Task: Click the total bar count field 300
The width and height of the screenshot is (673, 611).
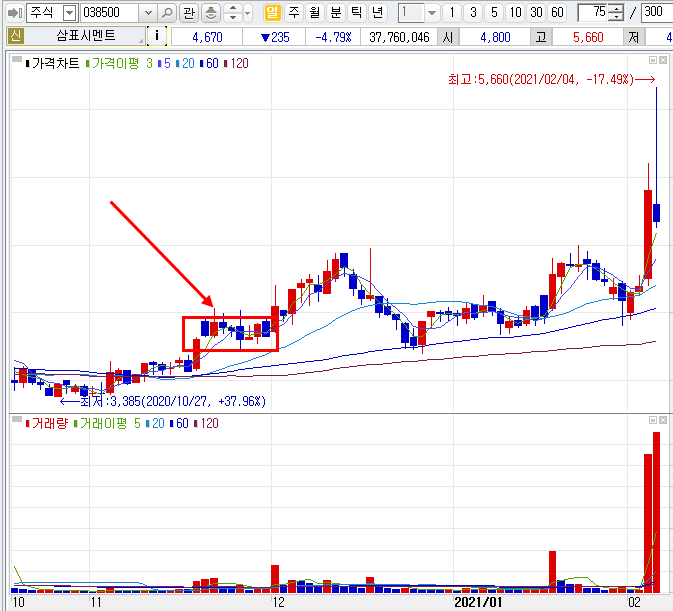Action: click(657, 13)
